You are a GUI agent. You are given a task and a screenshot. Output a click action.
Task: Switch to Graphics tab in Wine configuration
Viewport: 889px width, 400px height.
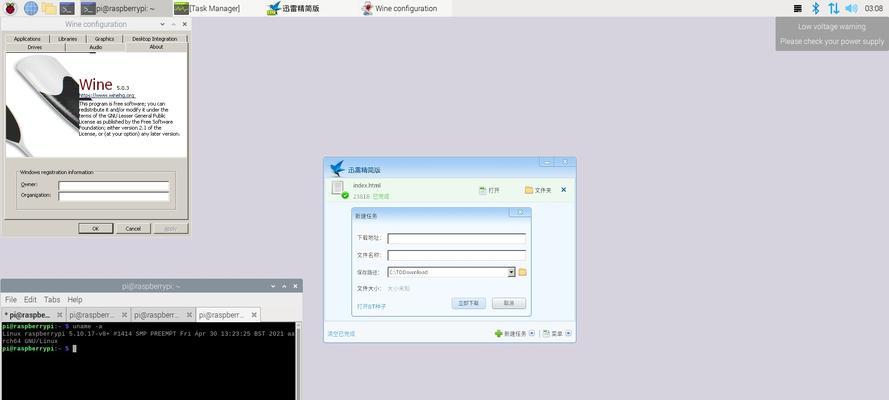(104, 39)
